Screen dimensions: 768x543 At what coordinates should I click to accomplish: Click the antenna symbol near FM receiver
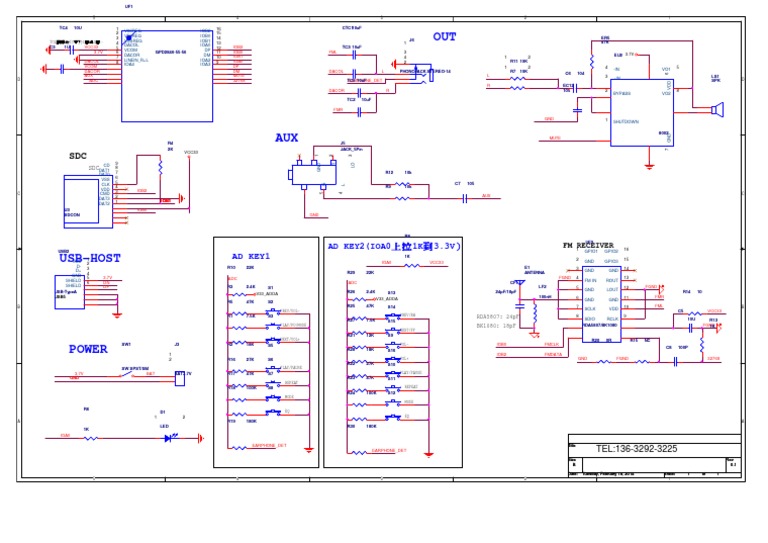coord(519,284)
